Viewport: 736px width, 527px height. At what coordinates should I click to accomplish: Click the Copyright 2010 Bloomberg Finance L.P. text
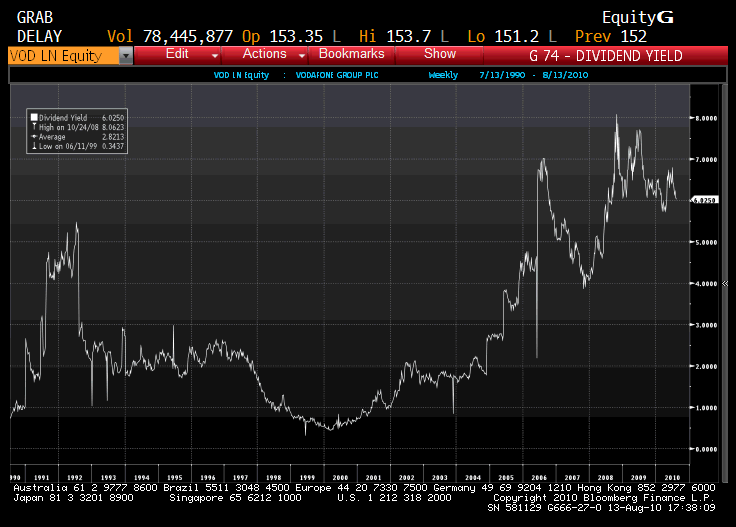(x=604, y=498)
